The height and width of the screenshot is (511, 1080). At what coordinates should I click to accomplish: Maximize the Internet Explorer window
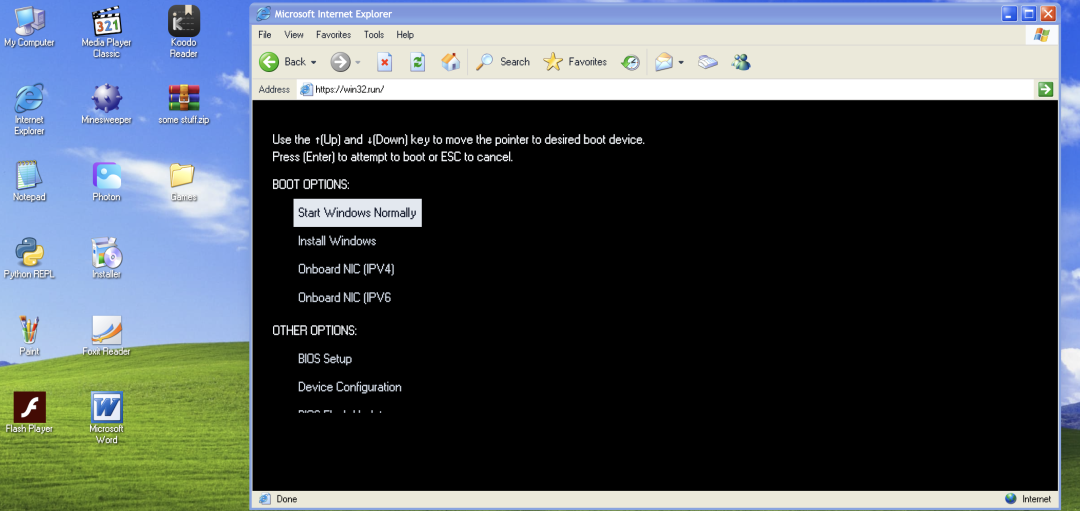pyautogui.click(x=1028, y=13)
